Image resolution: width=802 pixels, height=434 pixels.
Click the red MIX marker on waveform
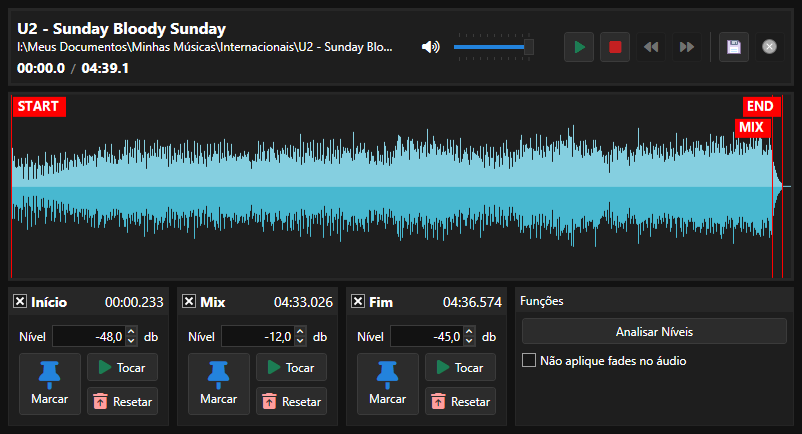coord(751,128)
